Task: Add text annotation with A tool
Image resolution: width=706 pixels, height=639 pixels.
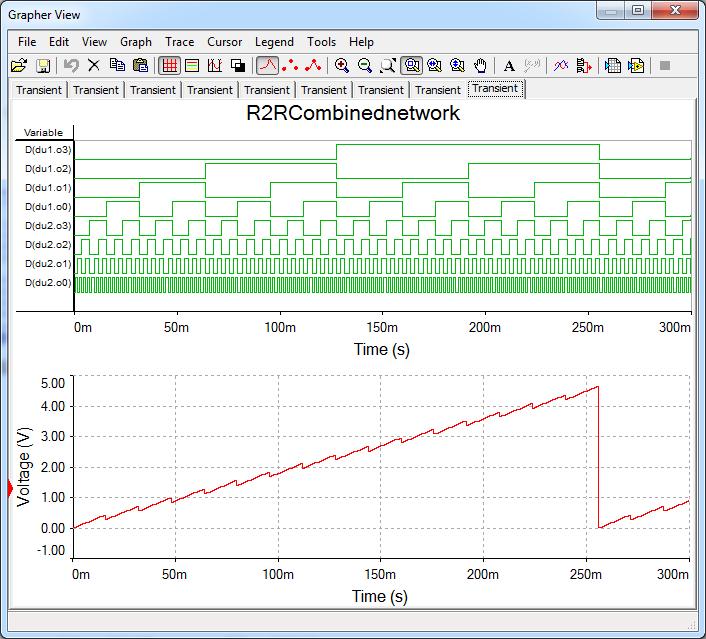Action: 509,66
